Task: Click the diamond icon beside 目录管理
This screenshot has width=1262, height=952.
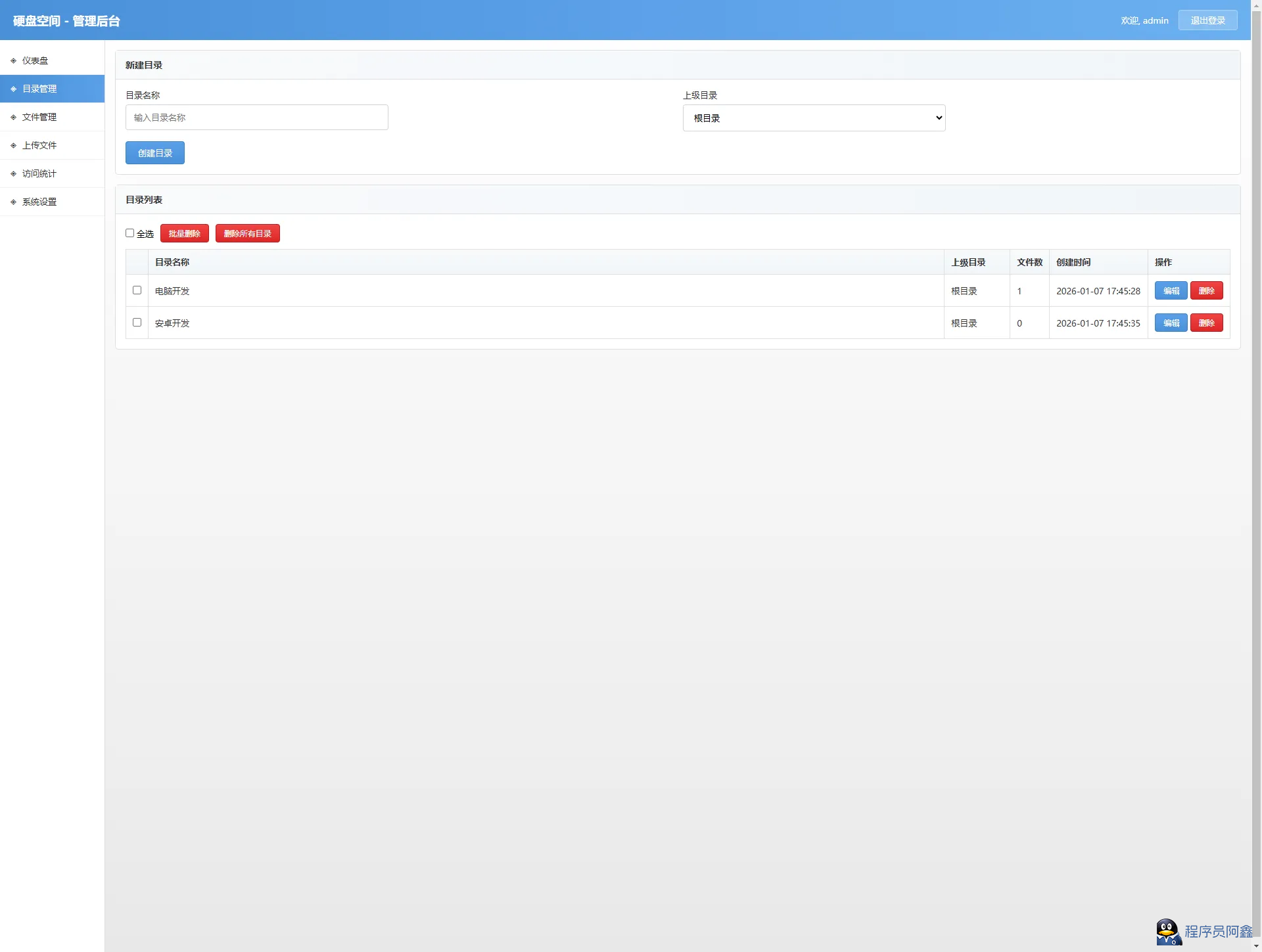Action: 13,89
